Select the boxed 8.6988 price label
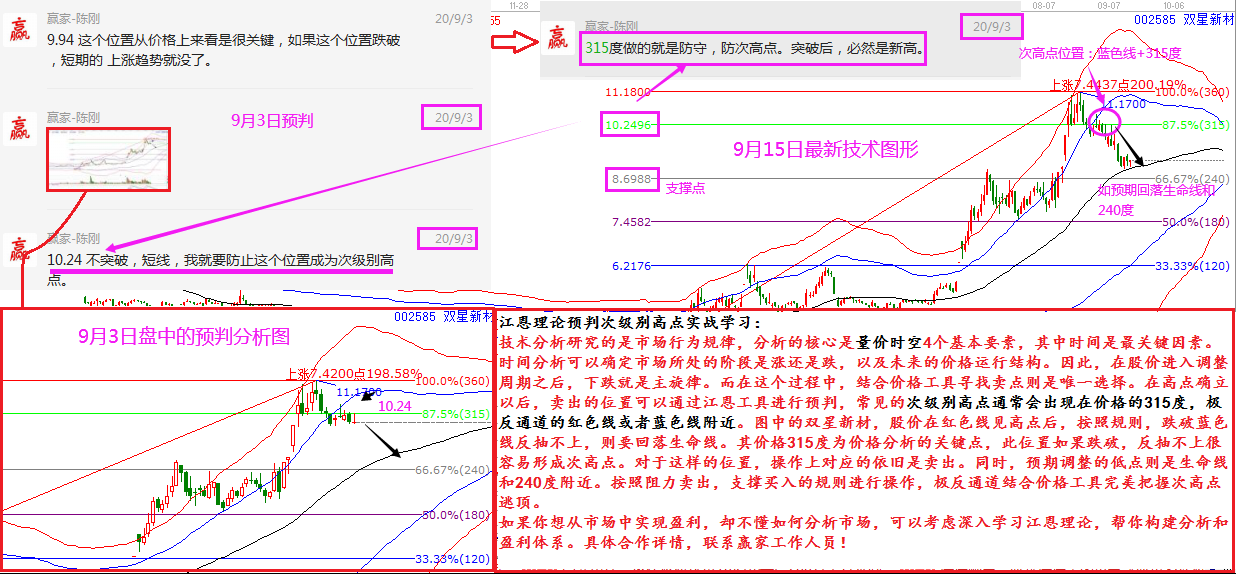 click(x=632, y=180)
